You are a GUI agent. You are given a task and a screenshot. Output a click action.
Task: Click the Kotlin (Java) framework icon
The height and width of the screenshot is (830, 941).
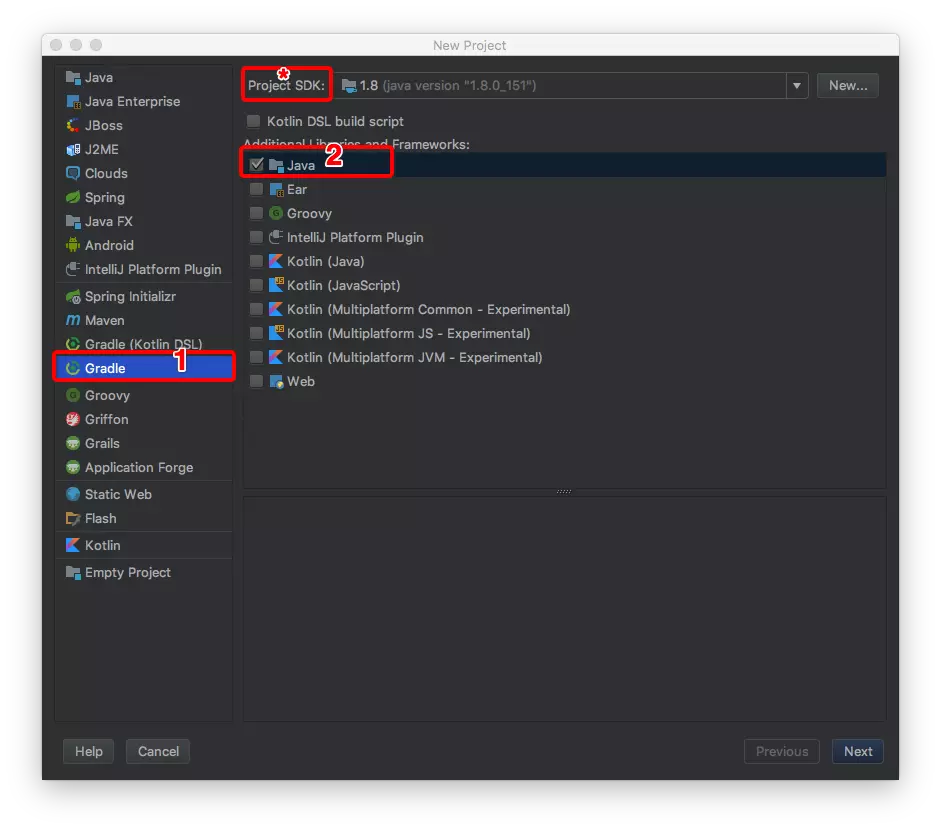point(276,262)
